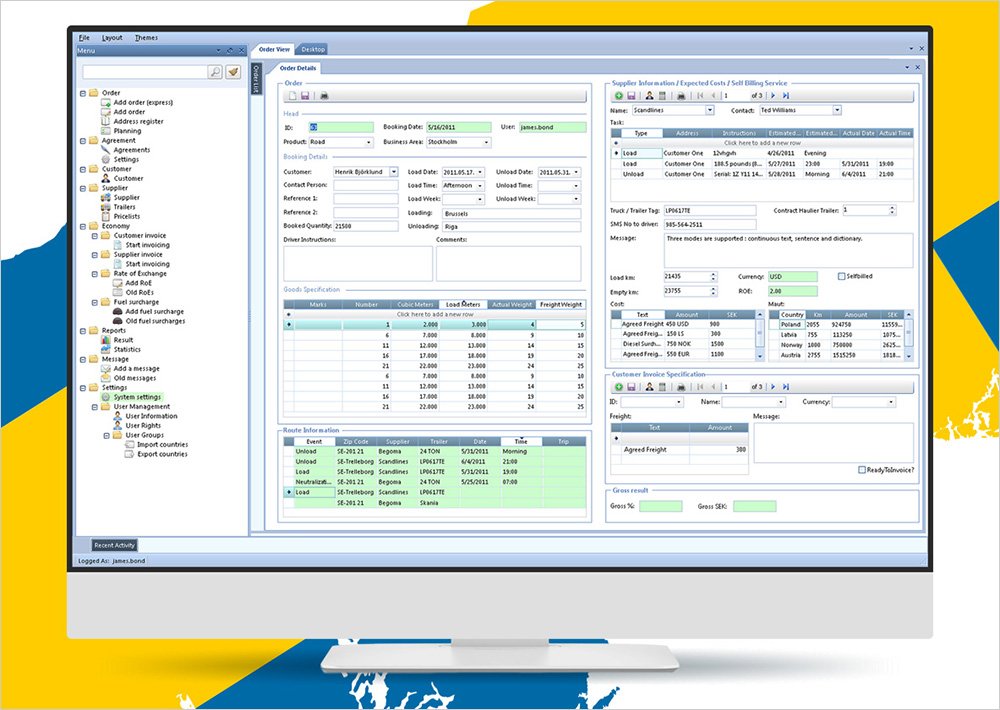Increment the Load km spinner value

click(713, 273)
